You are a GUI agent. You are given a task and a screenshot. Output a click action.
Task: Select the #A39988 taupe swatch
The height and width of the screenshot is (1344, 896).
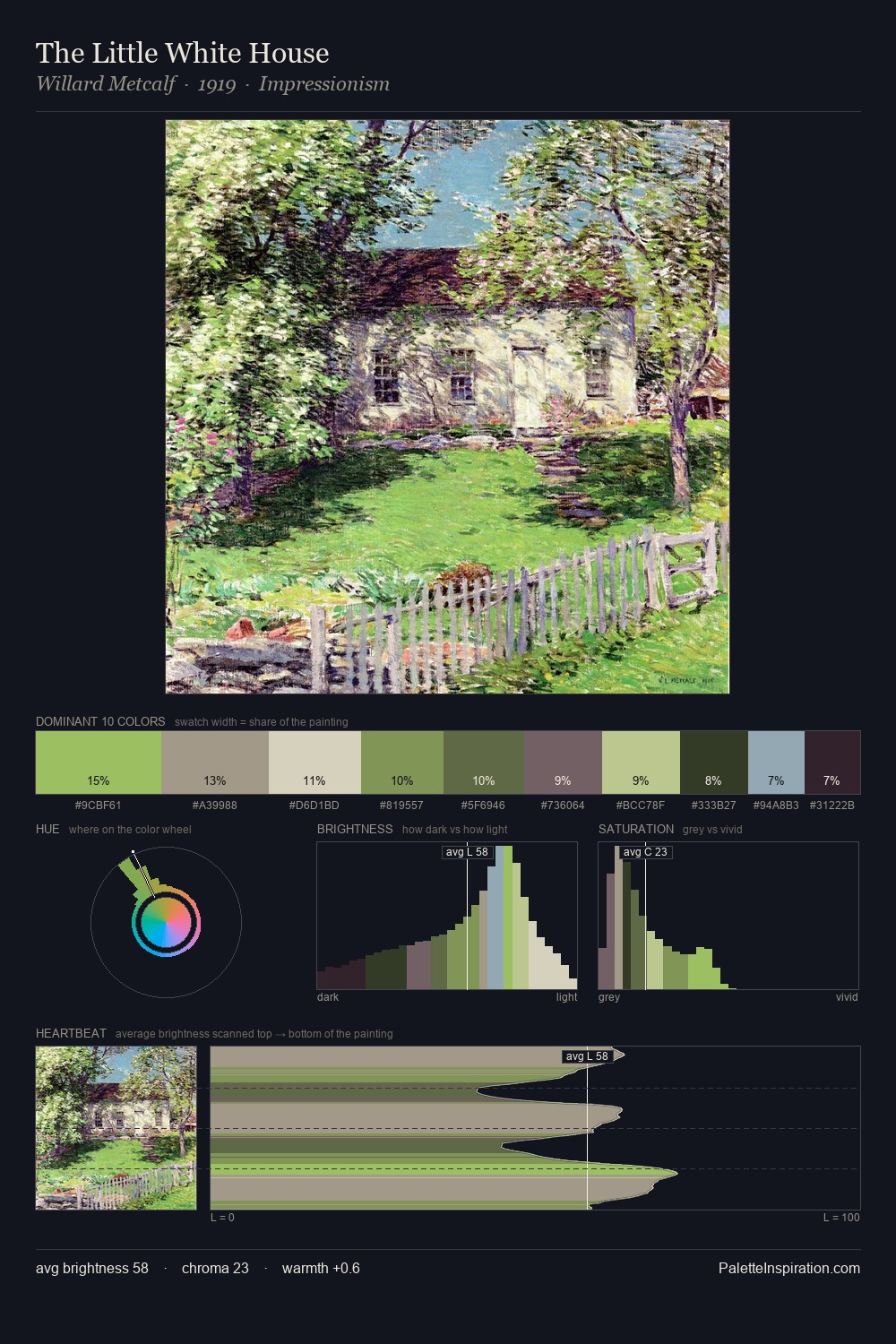pos(215,762)
